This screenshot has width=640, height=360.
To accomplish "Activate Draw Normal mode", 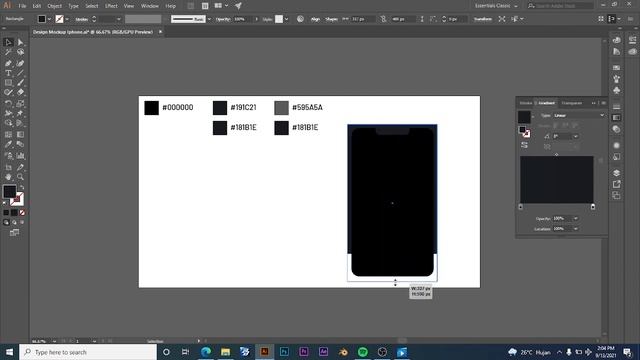I will pos(6,222).
